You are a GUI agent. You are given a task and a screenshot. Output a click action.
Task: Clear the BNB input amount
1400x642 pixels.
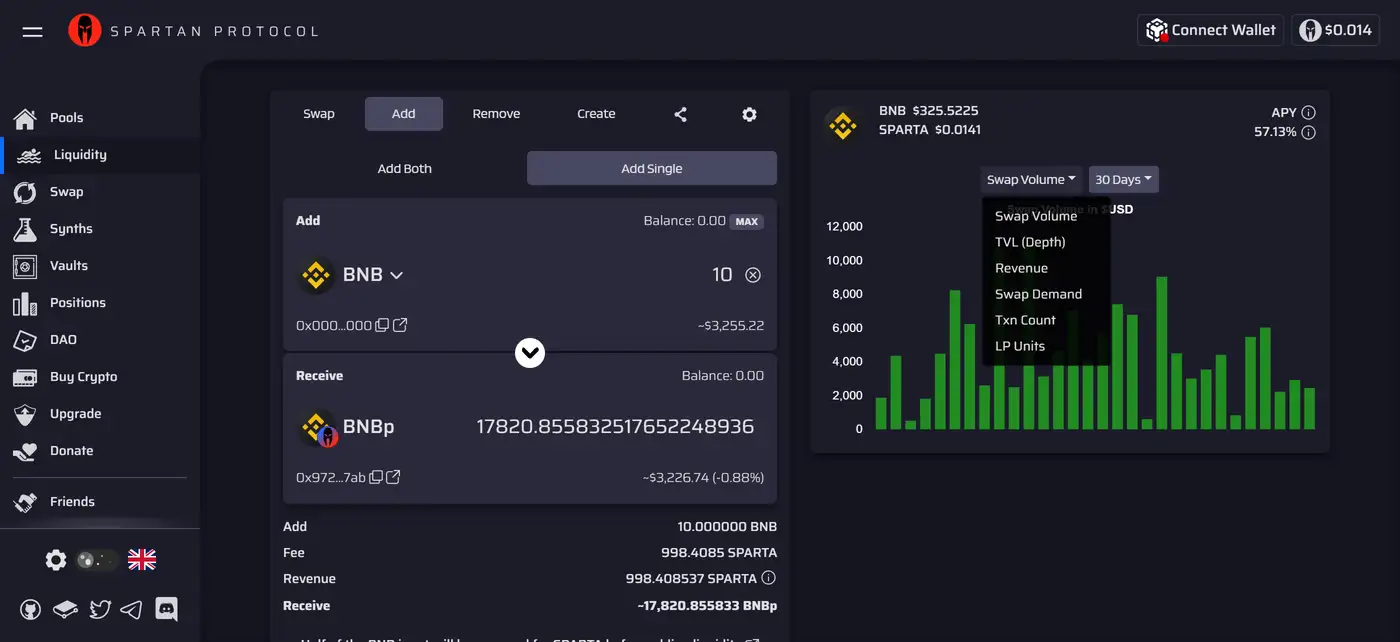point(753,275)
